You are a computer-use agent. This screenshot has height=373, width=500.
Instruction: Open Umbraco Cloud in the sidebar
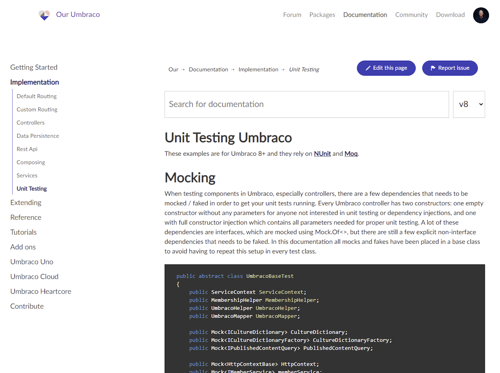(34, 277)
